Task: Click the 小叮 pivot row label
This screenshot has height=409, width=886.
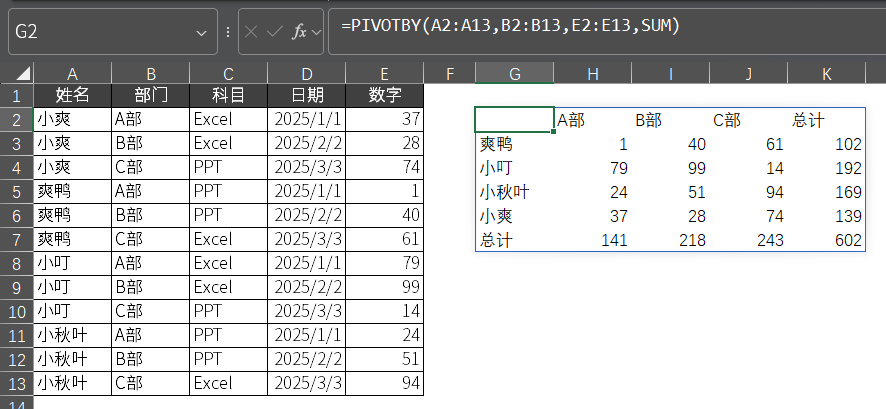Action: coord(515,168)
